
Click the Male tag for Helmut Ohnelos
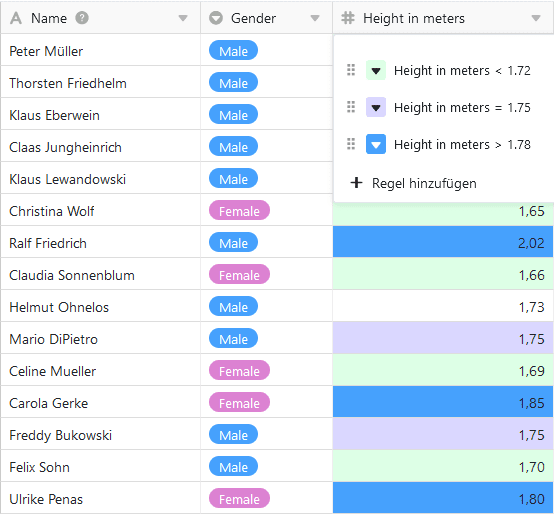pyautogui.click(x=234, y=306)
